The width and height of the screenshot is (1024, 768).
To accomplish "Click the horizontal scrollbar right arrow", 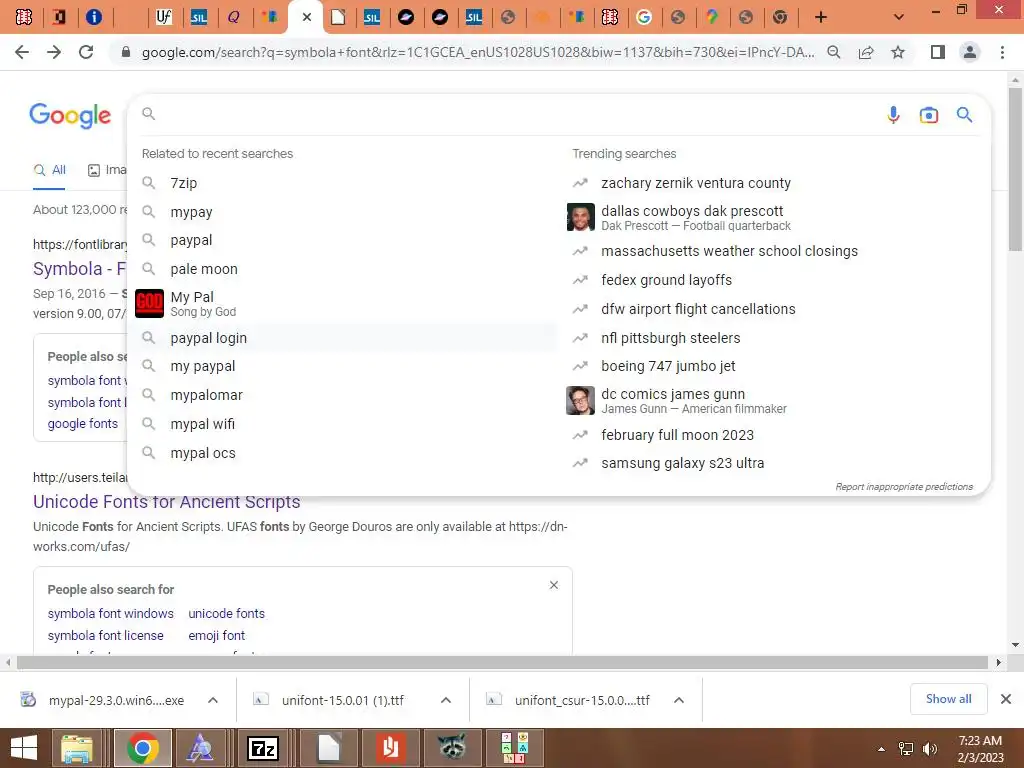I will coord(999,663).
